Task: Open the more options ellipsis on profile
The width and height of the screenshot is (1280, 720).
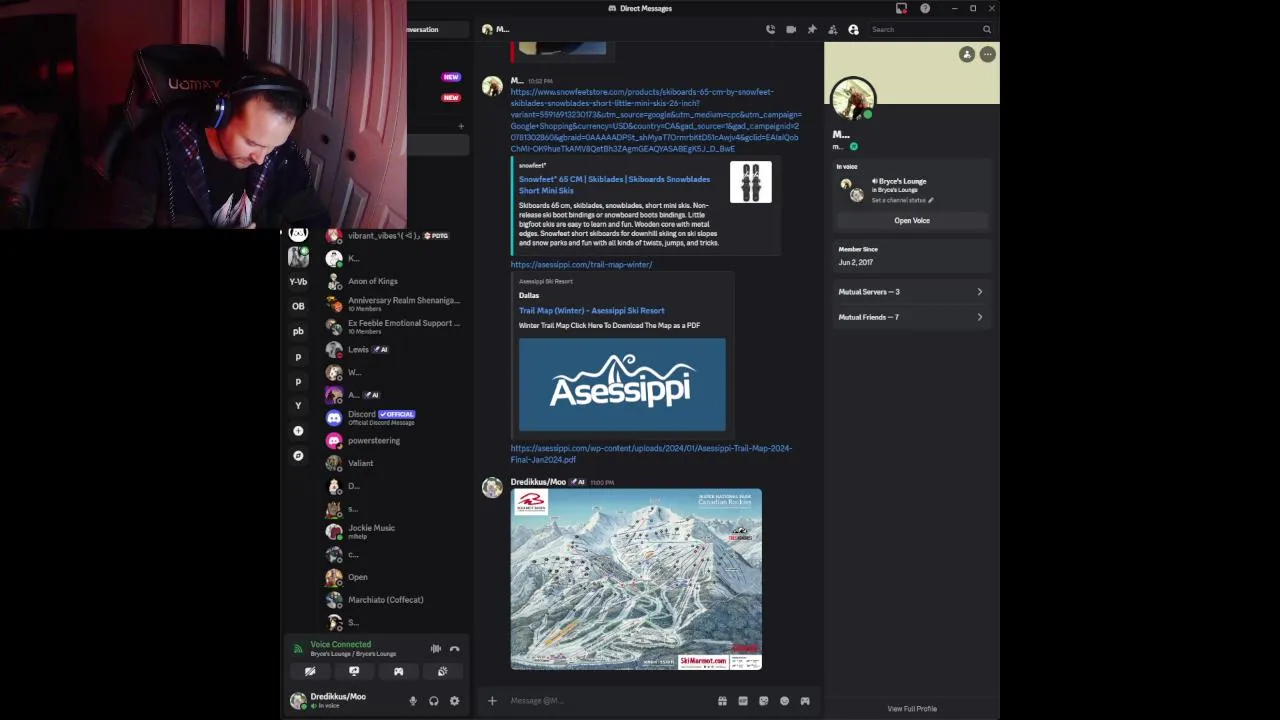Action: pyautogui.click(x=988, y=55)
